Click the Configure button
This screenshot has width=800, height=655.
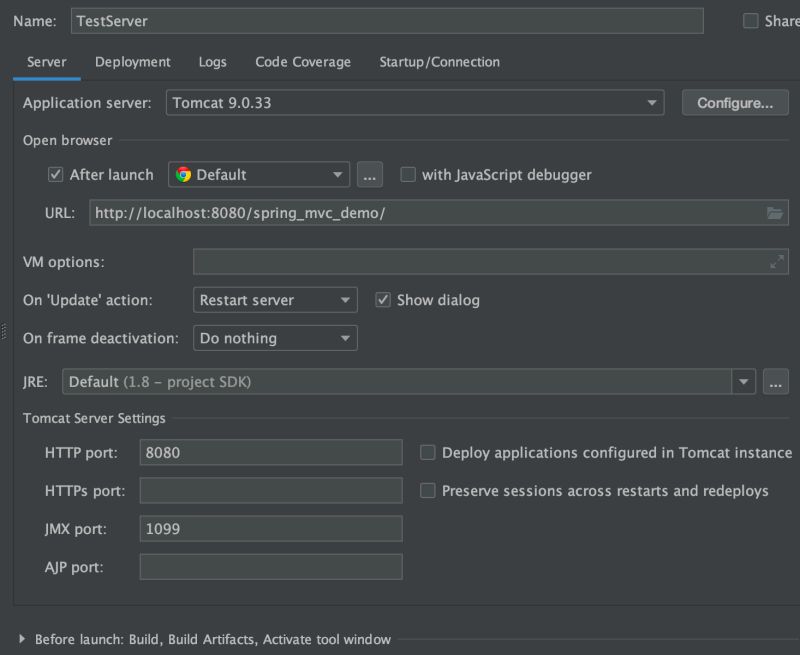735,102
